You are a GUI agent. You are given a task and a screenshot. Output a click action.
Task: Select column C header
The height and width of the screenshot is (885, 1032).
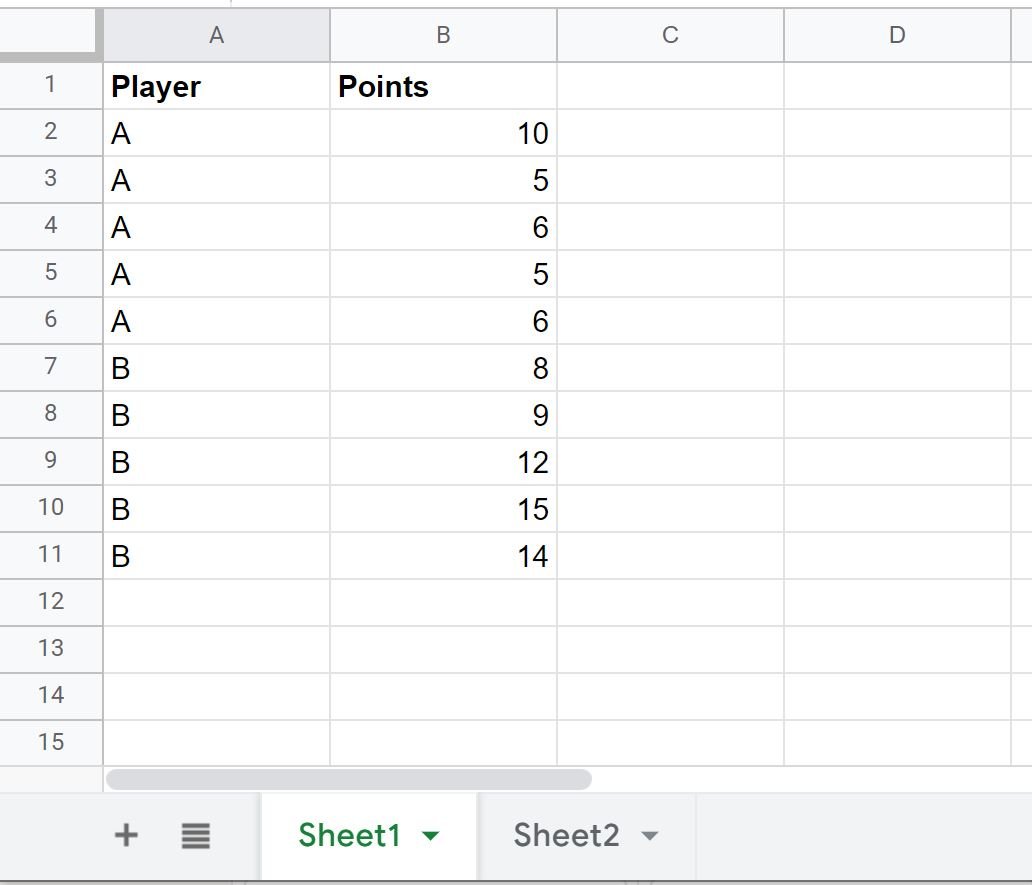pos(671,35)
